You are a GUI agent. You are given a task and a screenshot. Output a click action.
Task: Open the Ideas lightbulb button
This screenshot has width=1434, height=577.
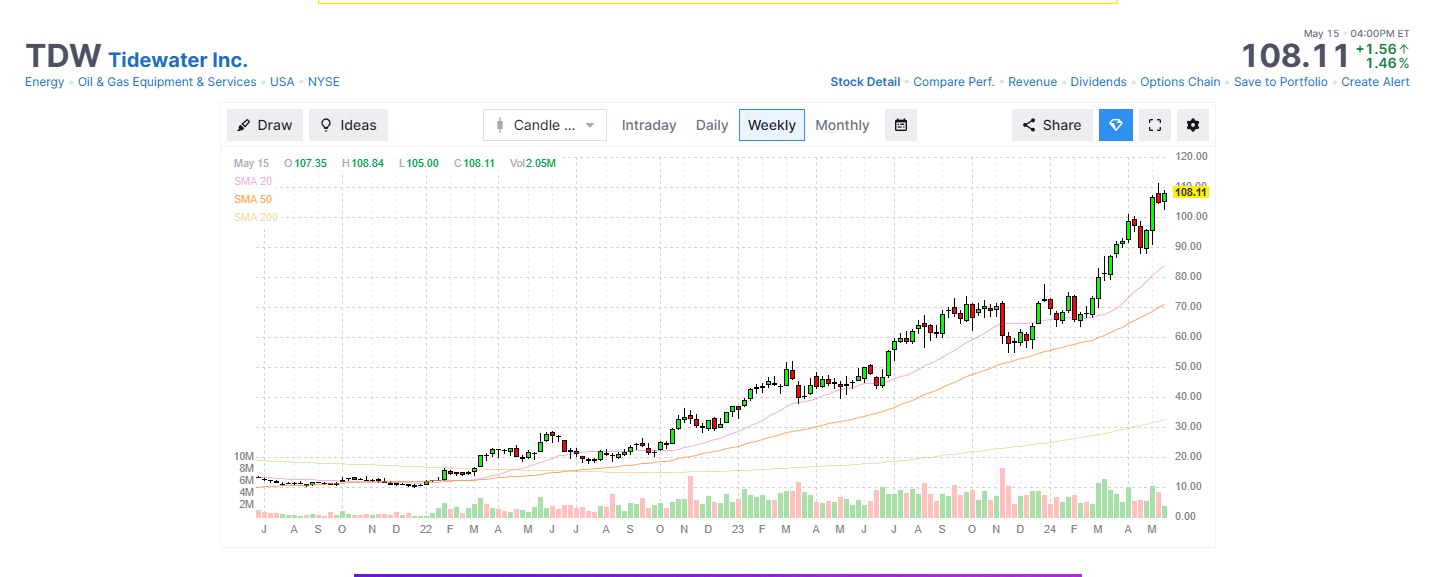pos(348,125)
